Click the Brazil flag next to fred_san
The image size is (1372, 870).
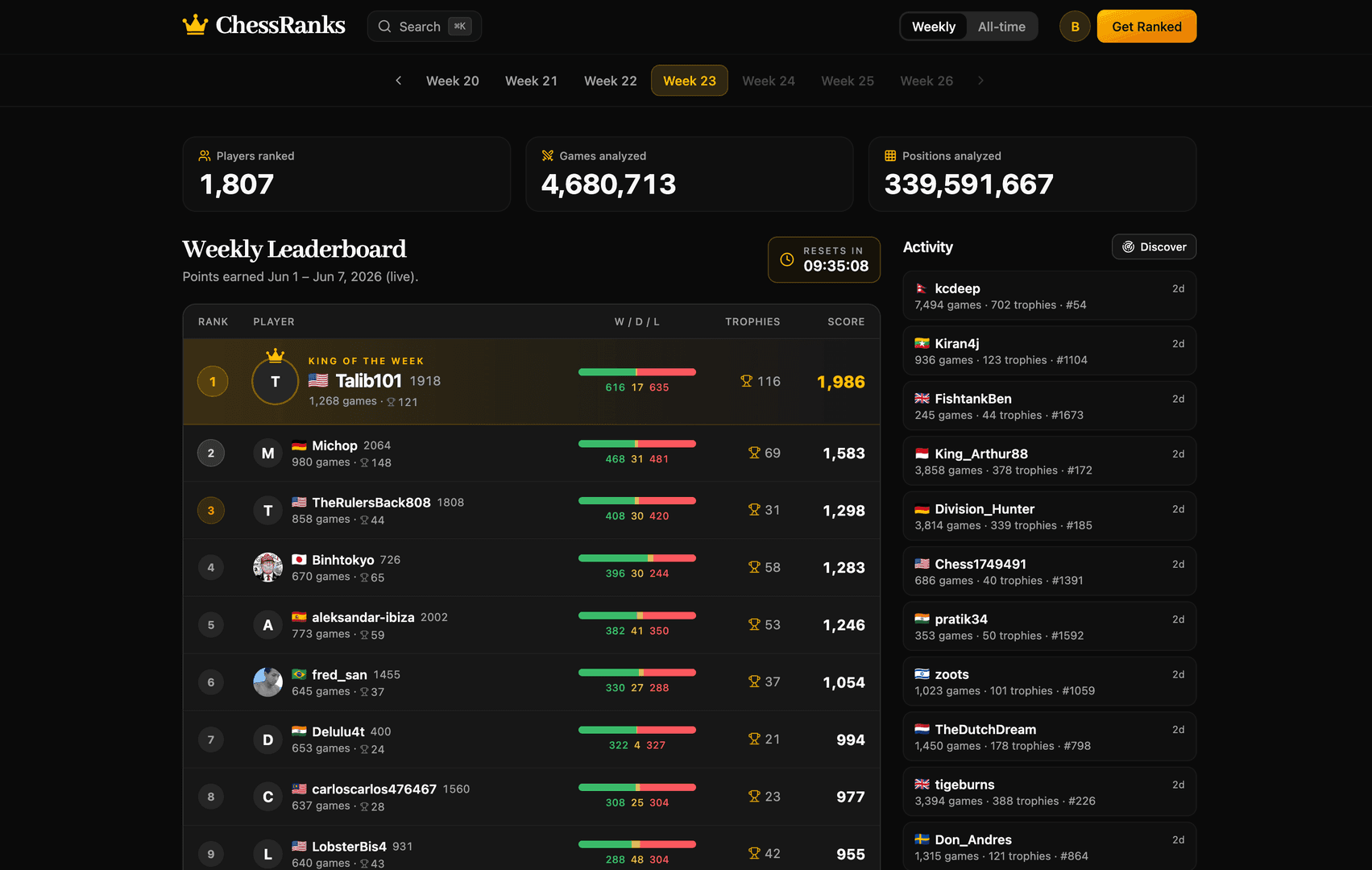point(299,674)
